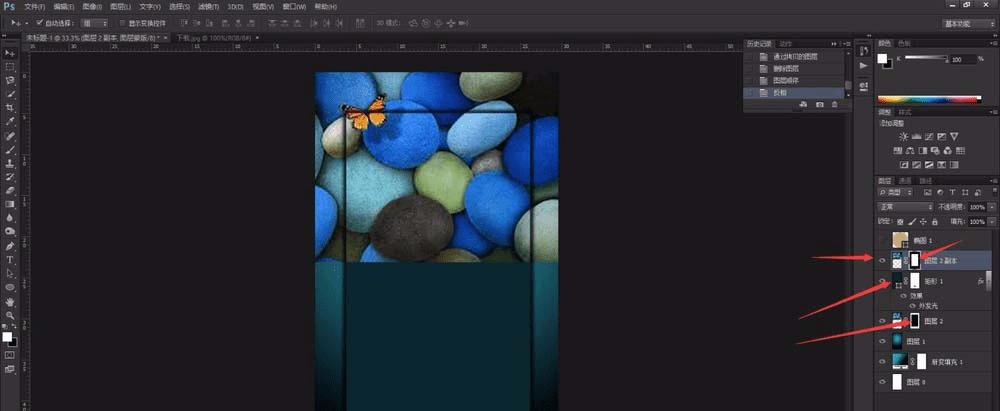Screen dimensions: 1000x411
Task: Toggle the 自动选择 checkbox
Action: tap(39, 21)
